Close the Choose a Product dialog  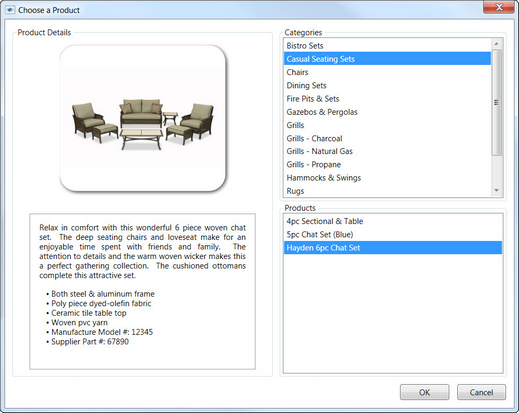pos(499,7)
